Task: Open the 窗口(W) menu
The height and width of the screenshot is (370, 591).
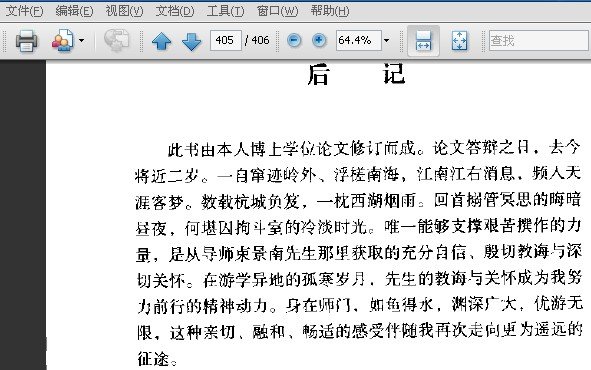Action: pyautogui.click(x=277, y=11)
